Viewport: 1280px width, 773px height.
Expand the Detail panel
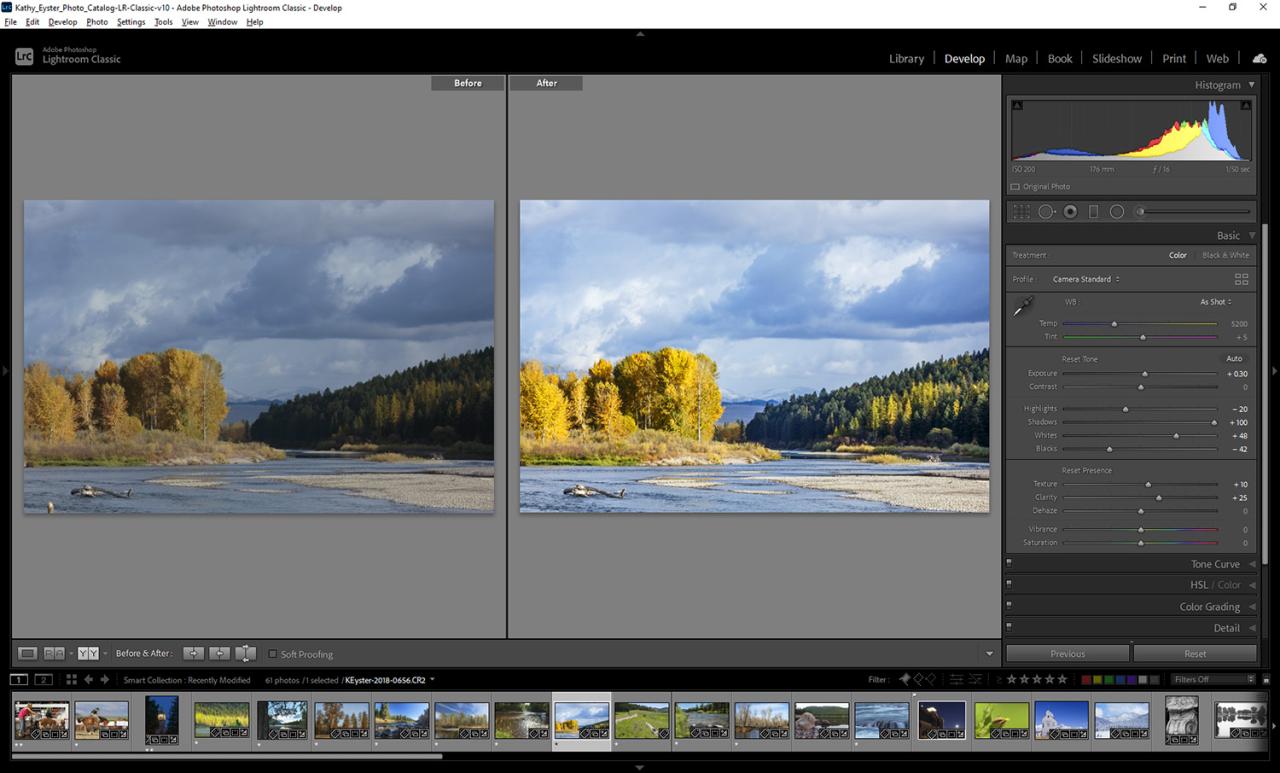click(1251, 628)
